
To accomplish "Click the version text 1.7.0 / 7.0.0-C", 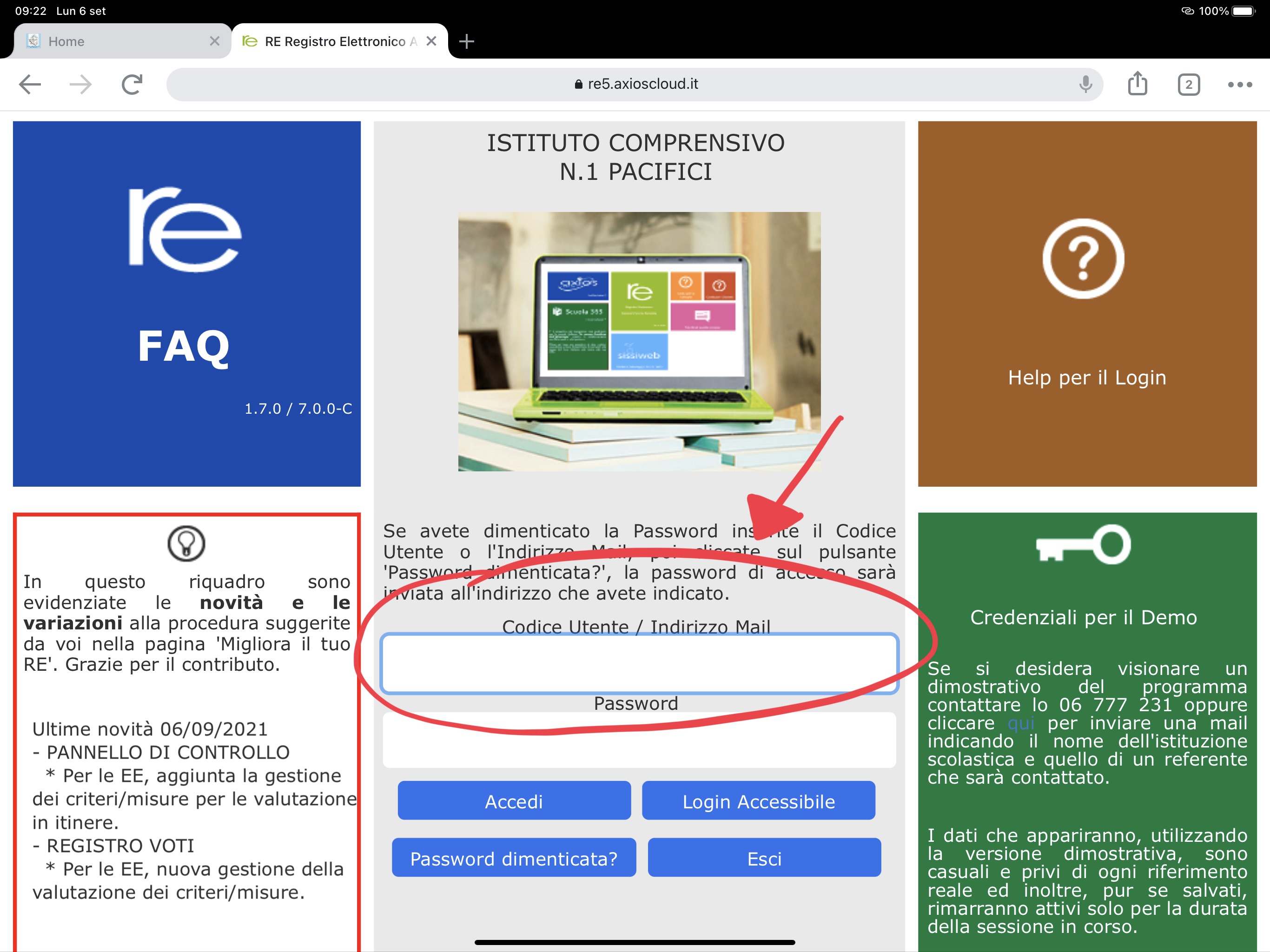I will 298,409.
